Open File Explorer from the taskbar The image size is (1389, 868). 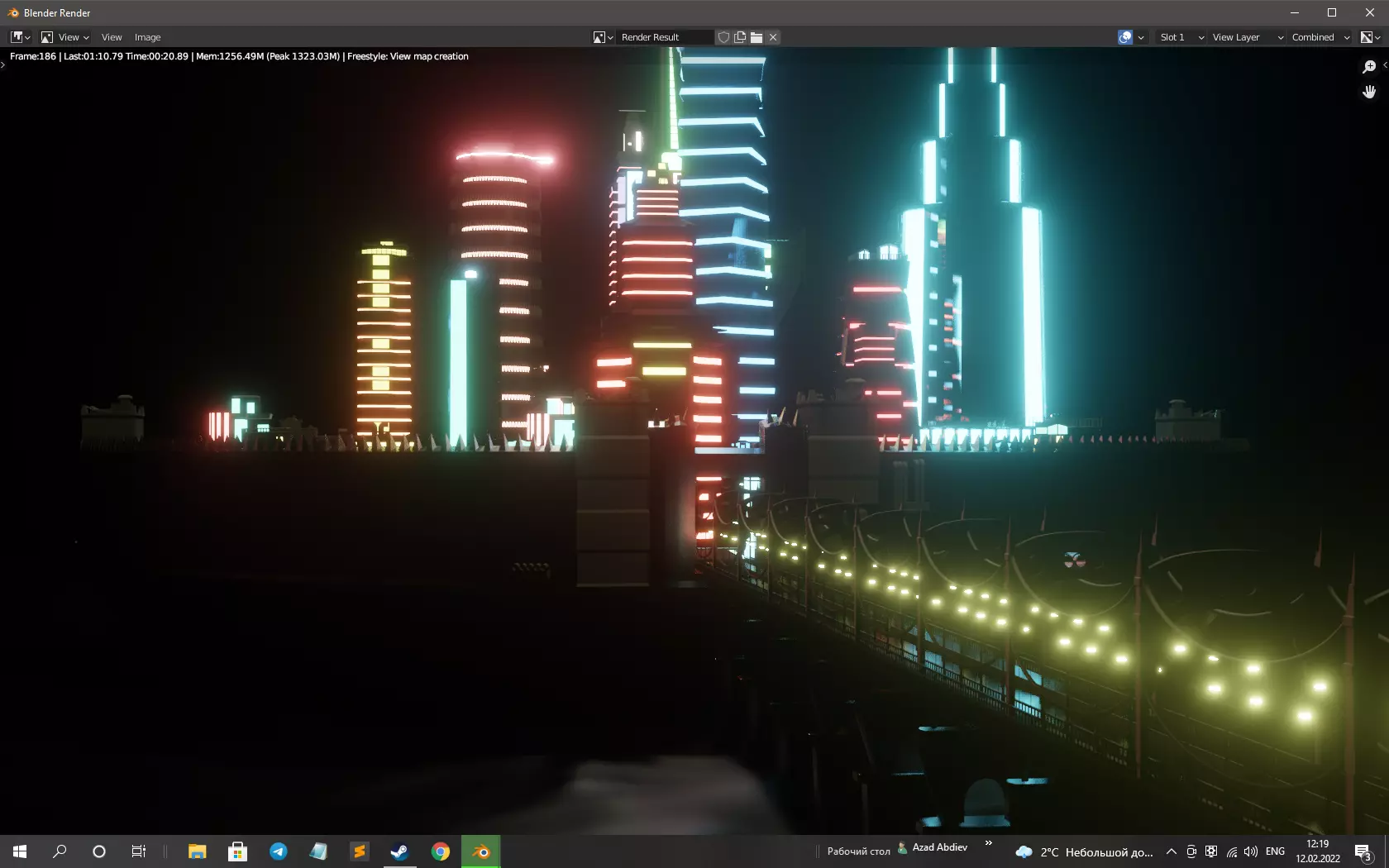pyautogui.click(x=197, y=851)
